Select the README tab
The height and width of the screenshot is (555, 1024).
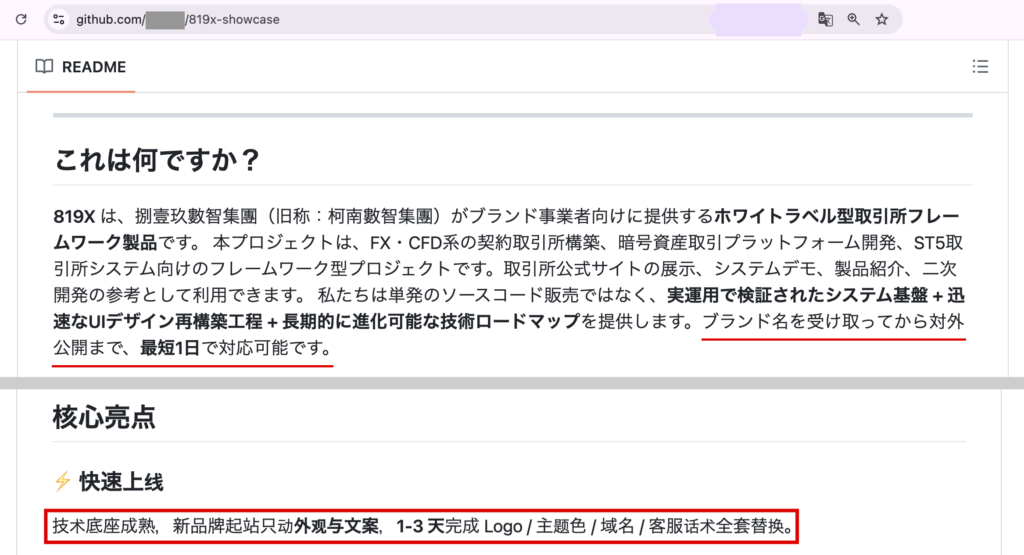[81, 67]
